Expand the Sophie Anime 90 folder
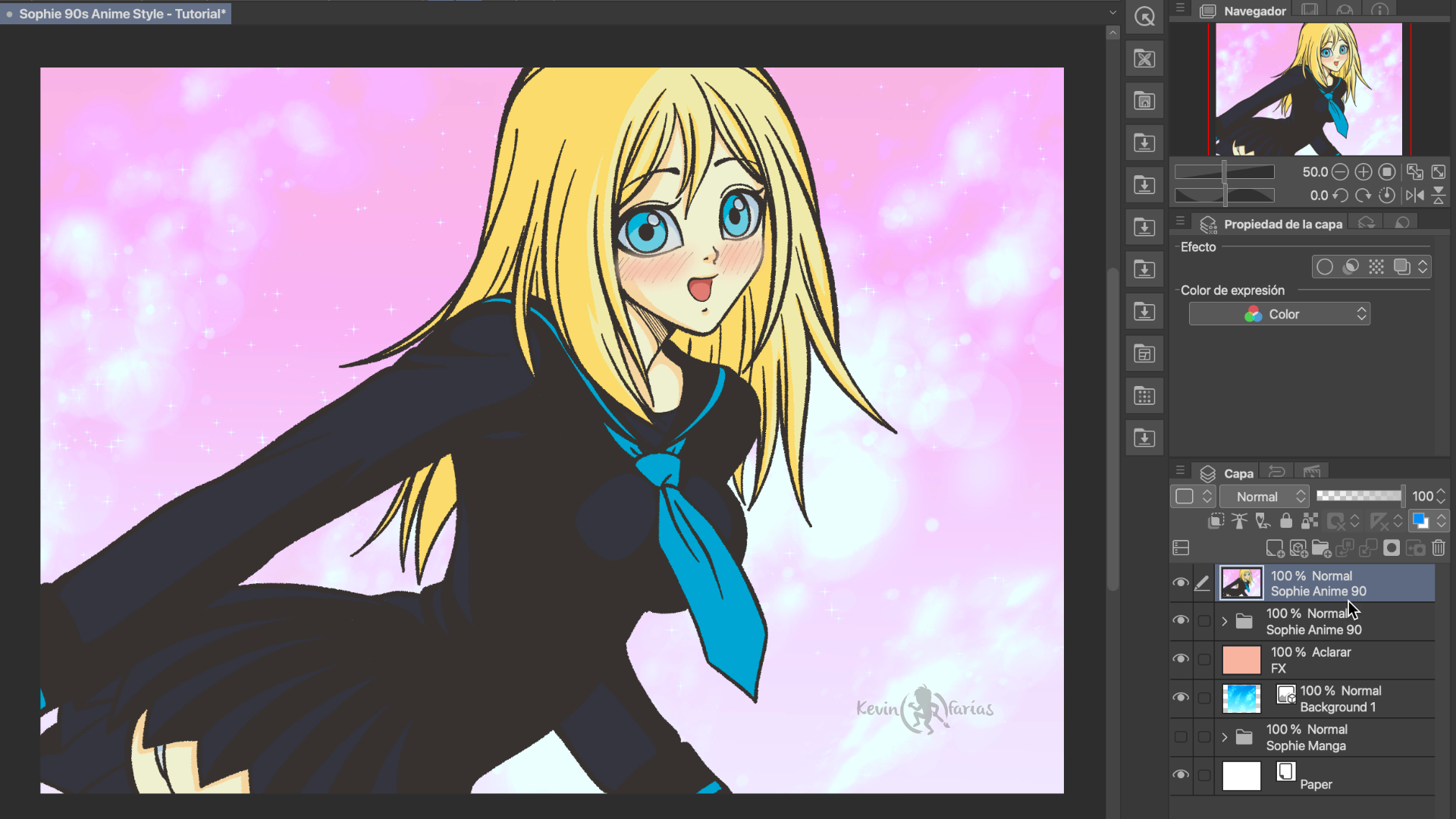 click(x=1224, y=621)
